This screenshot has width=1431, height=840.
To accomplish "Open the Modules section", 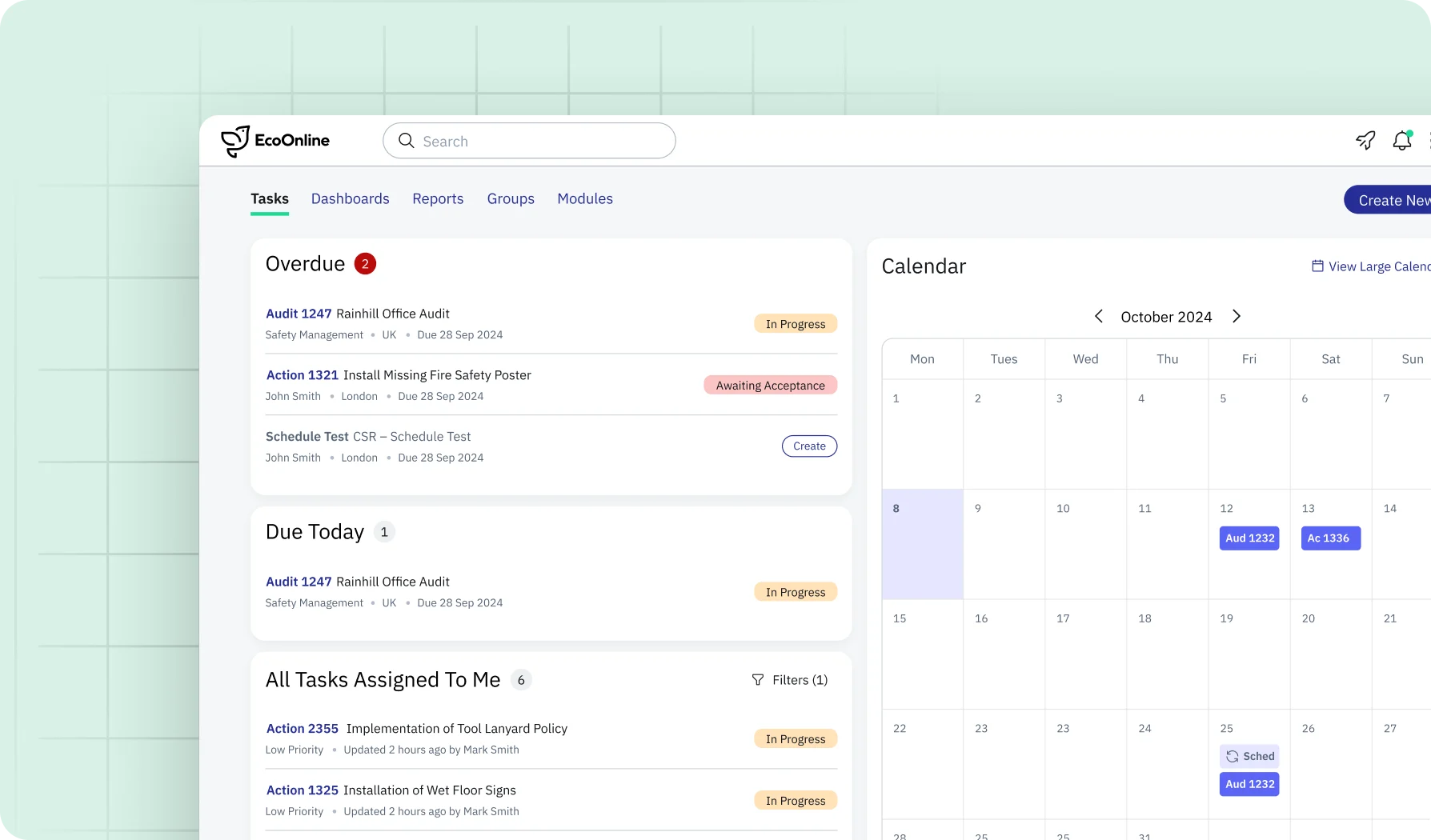I will (584, 198).
